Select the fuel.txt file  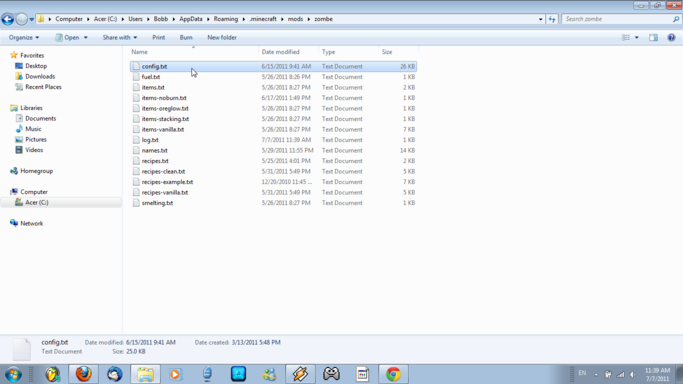(274, 77)
